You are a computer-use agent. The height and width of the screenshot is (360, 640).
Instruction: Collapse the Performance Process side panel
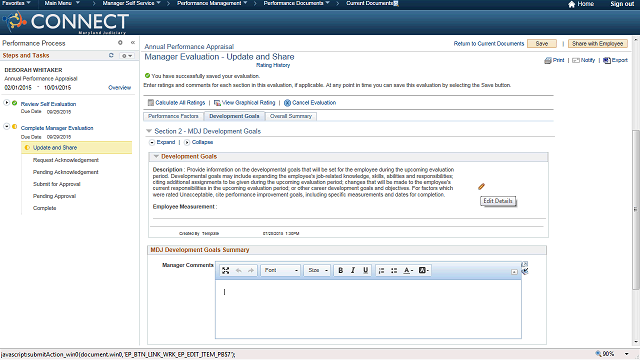(x=133, y=42)
